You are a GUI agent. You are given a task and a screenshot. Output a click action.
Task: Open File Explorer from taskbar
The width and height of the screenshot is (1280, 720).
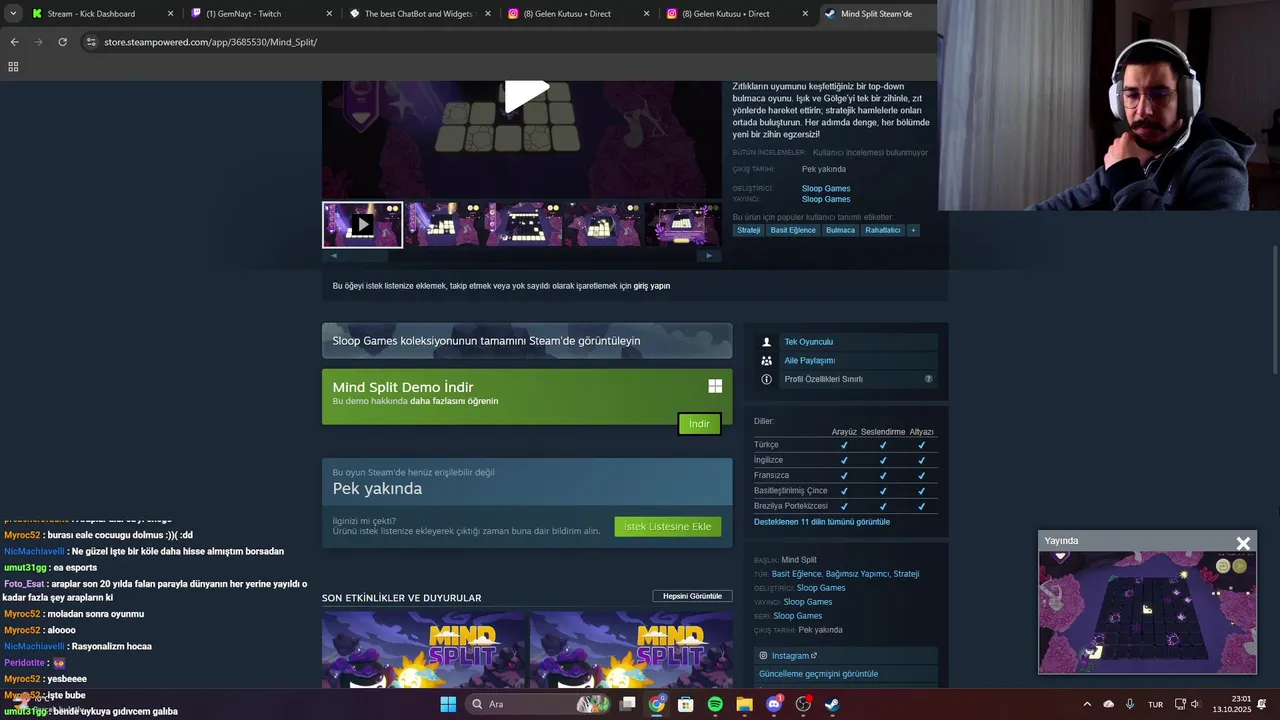tap(744, 704)
